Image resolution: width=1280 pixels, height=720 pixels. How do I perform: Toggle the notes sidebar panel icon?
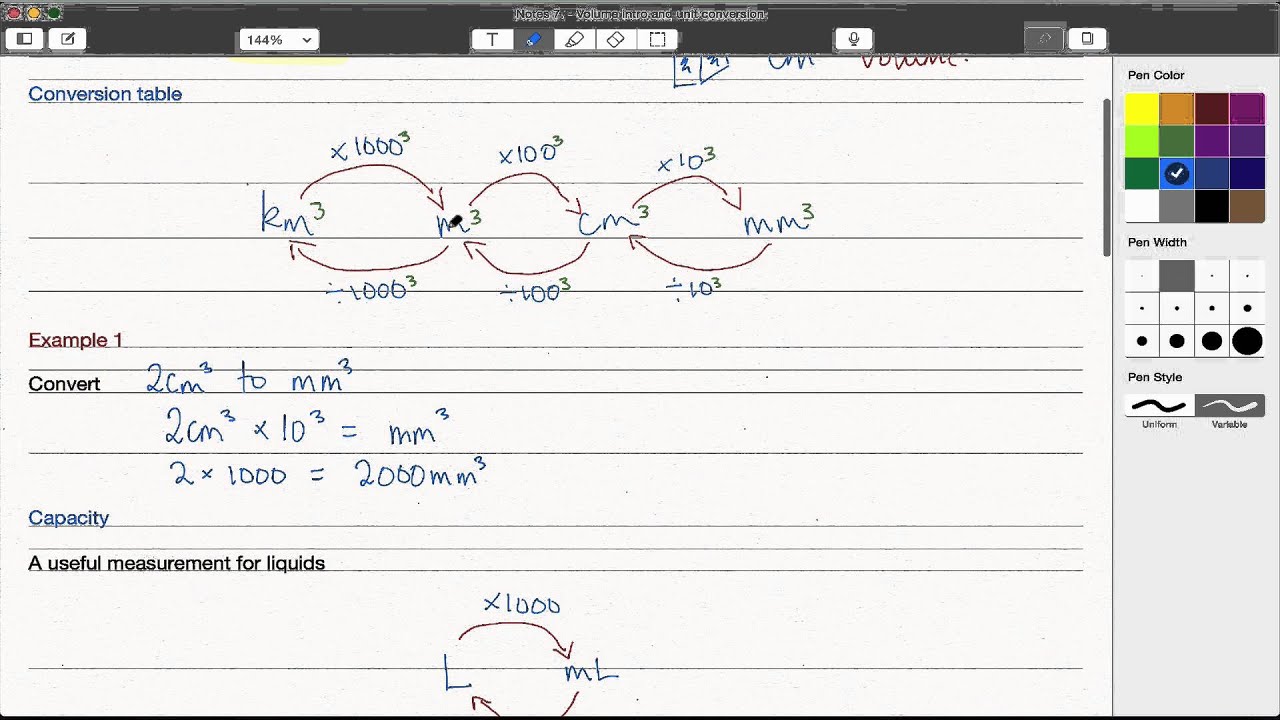coord(25,39)
